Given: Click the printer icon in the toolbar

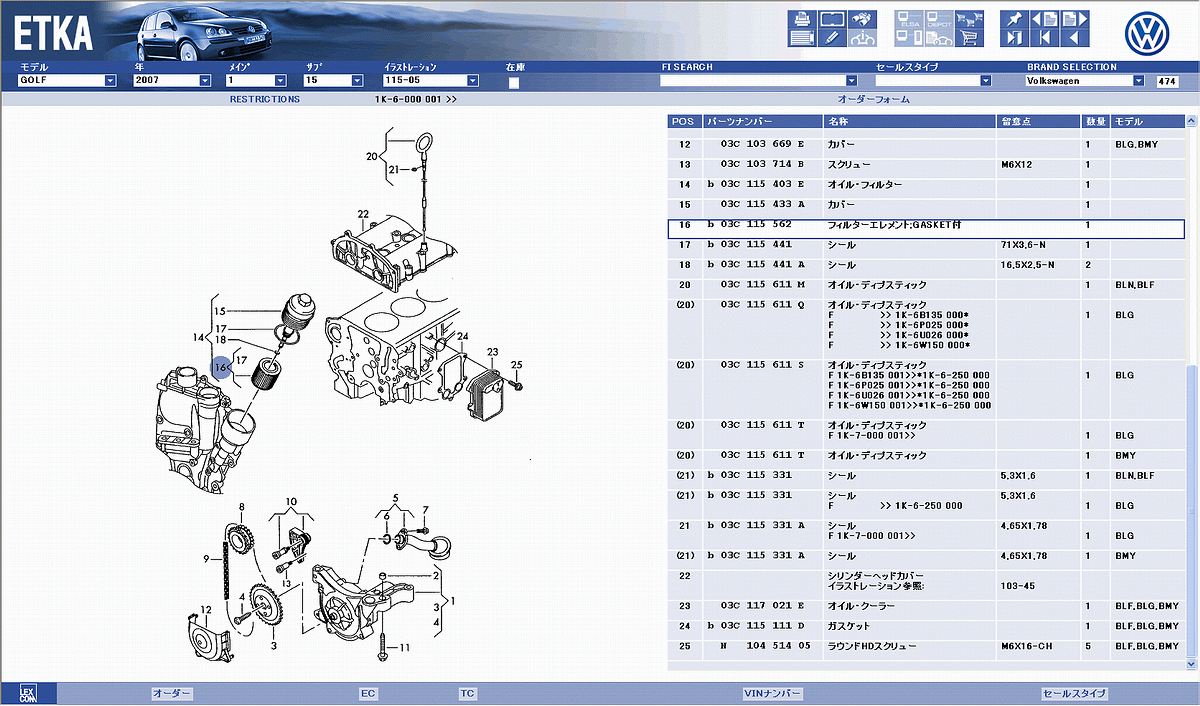Looking at the screenshot, I should (x=800, y=18).
